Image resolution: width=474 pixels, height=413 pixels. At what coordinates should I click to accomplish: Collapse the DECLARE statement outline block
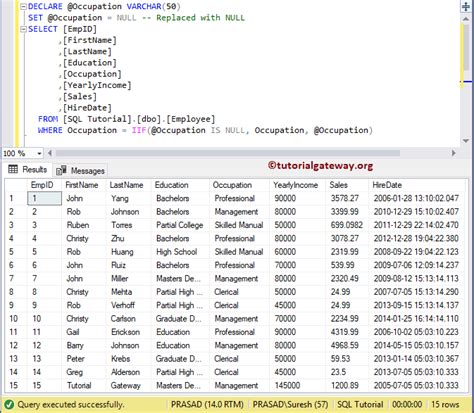23,7
